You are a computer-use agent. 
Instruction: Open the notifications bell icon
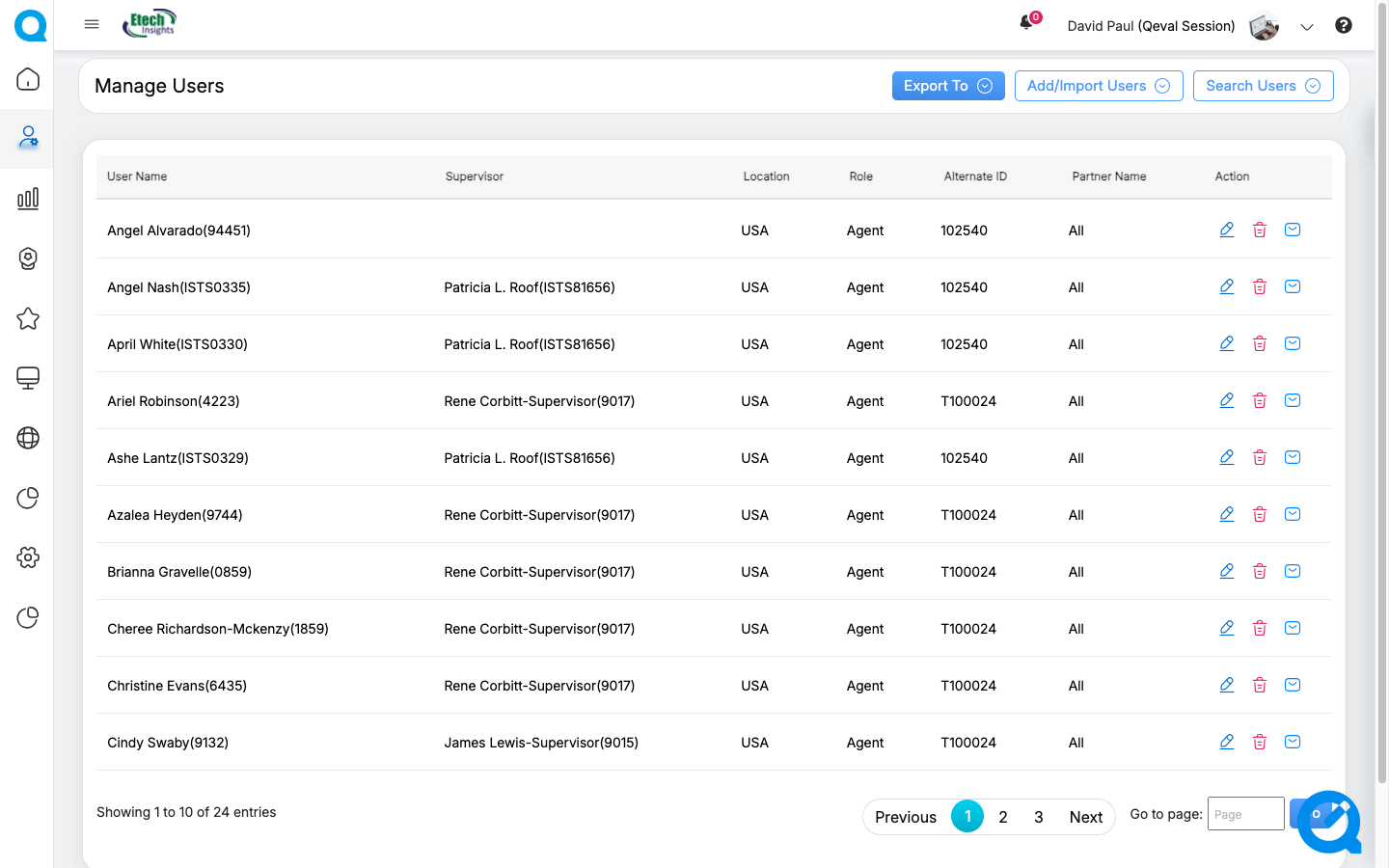pyautogui.click(x=1027, y=22)
